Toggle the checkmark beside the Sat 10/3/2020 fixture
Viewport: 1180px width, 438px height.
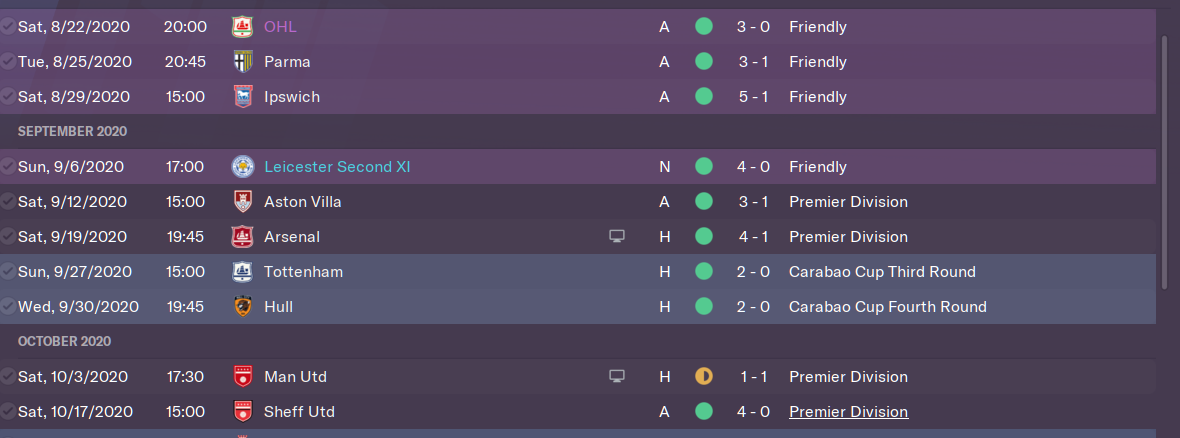8,377
